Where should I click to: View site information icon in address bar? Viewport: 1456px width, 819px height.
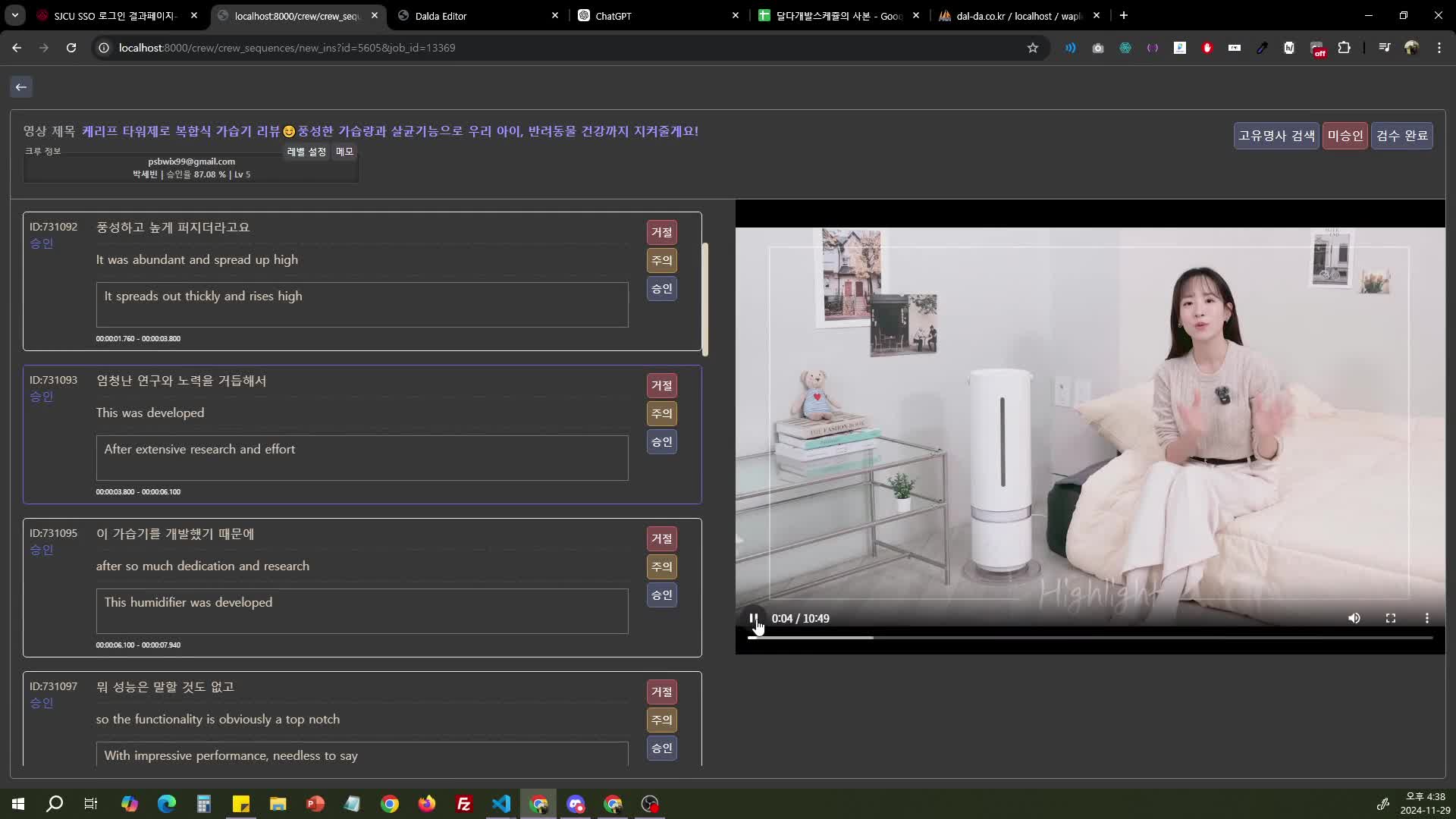(104, 48)
